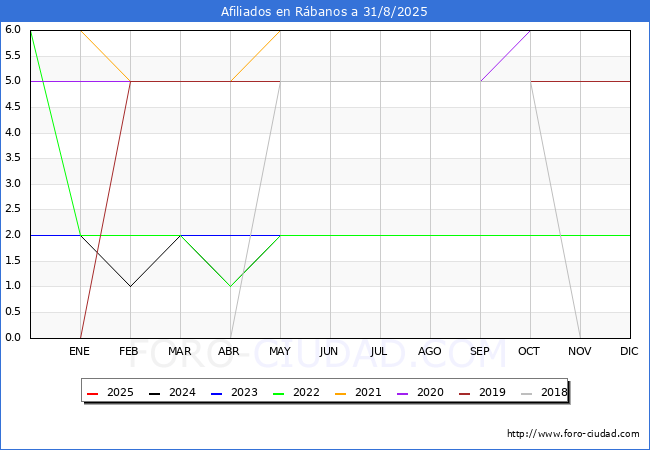Click the 1.0 y-axis value
The image size is (650, 450).
pyautogui.click(x=13, y=285)
